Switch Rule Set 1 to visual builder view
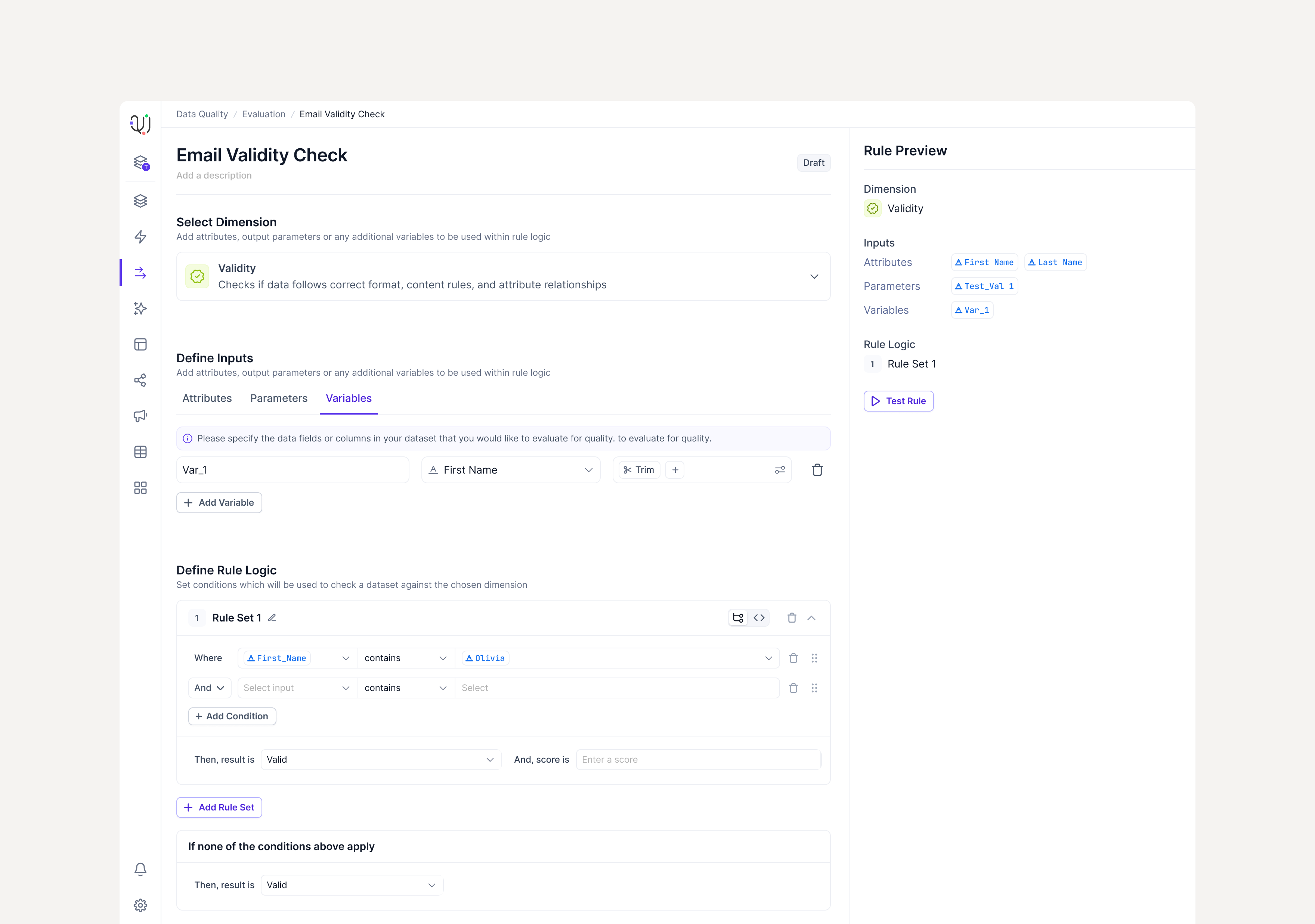This screenshot has height=924, width=1315. pyautogui.click(x=738, y=618)
